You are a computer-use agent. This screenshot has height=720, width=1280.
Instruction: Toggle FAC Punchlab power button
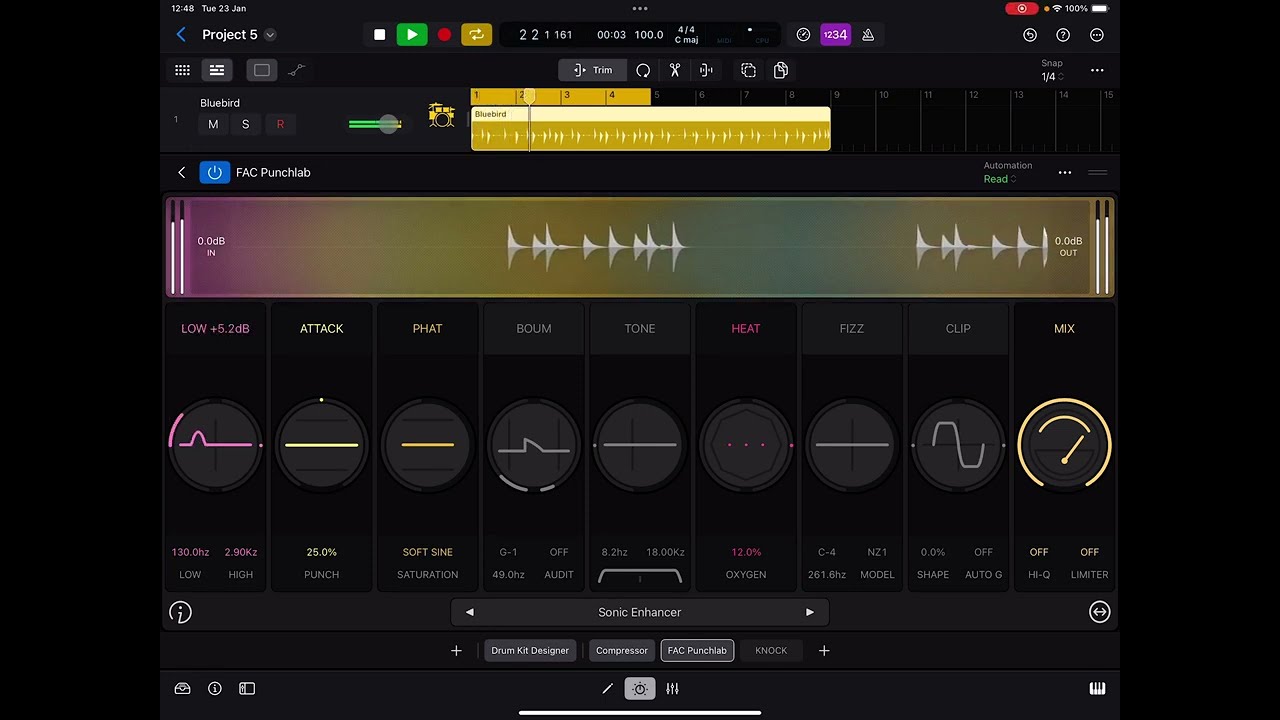pos(214,172)
